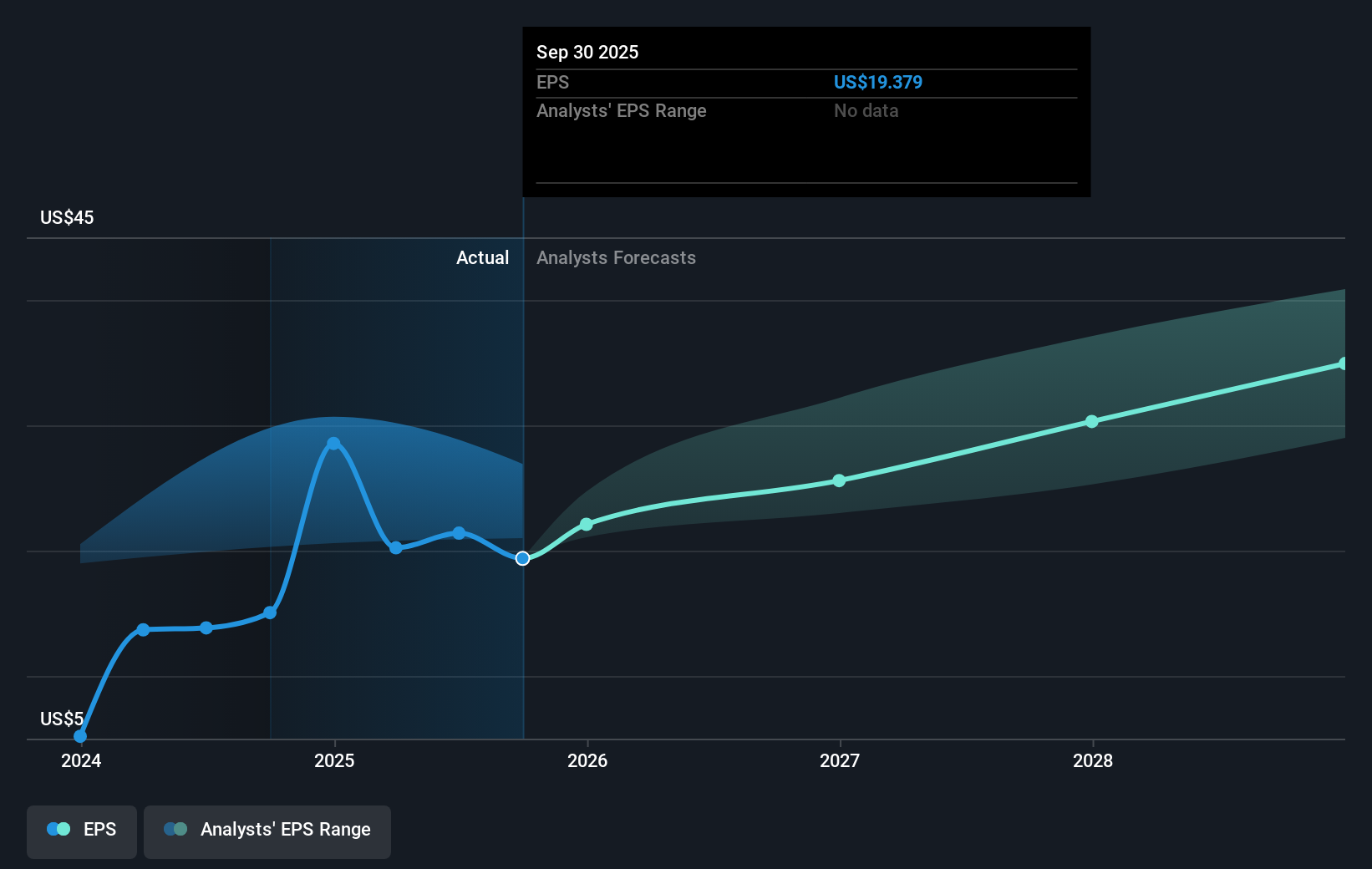This screenshot has width=1372, height=869.
Task: Click the second EPS point in early 2024
Action: (143, 629)
